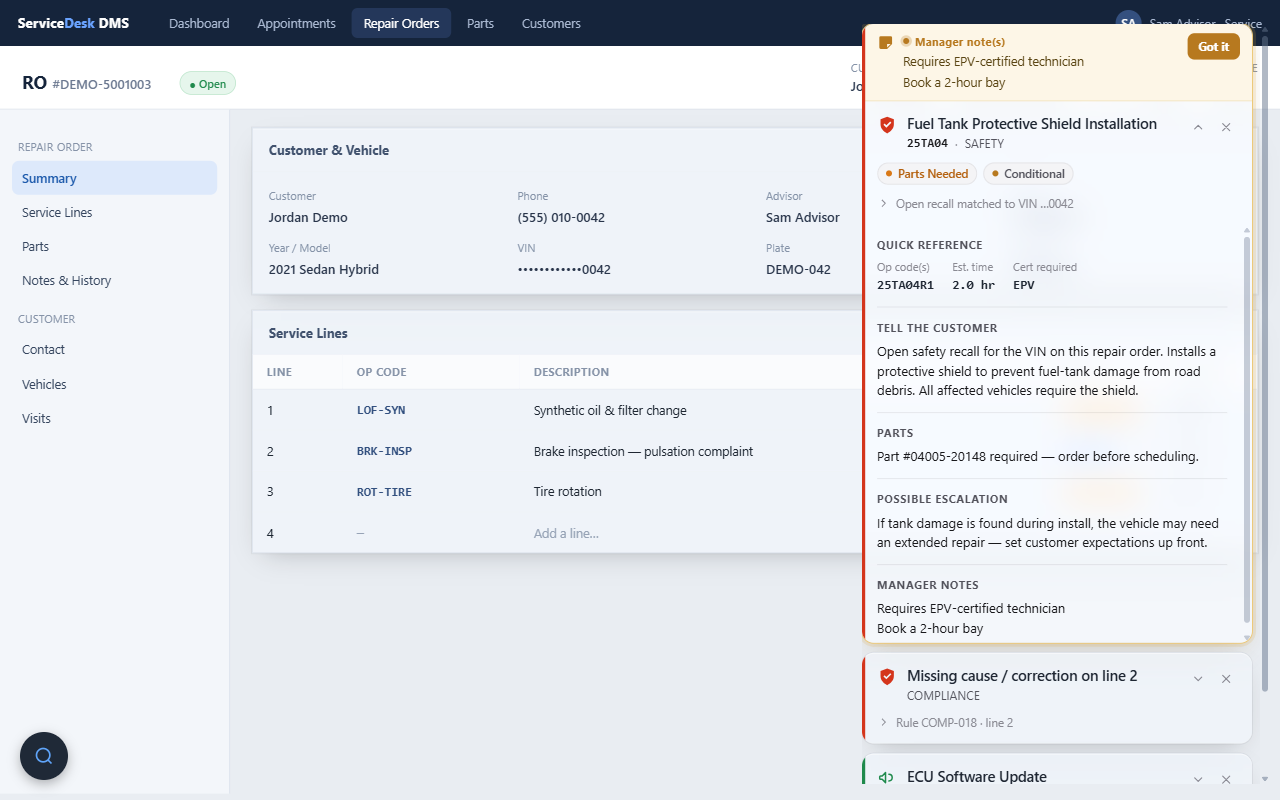Click the Fuel Tank recall shield icon
Image resolution: width=1280 pixels, height=800 pixels.
click(x=886, y=125)
